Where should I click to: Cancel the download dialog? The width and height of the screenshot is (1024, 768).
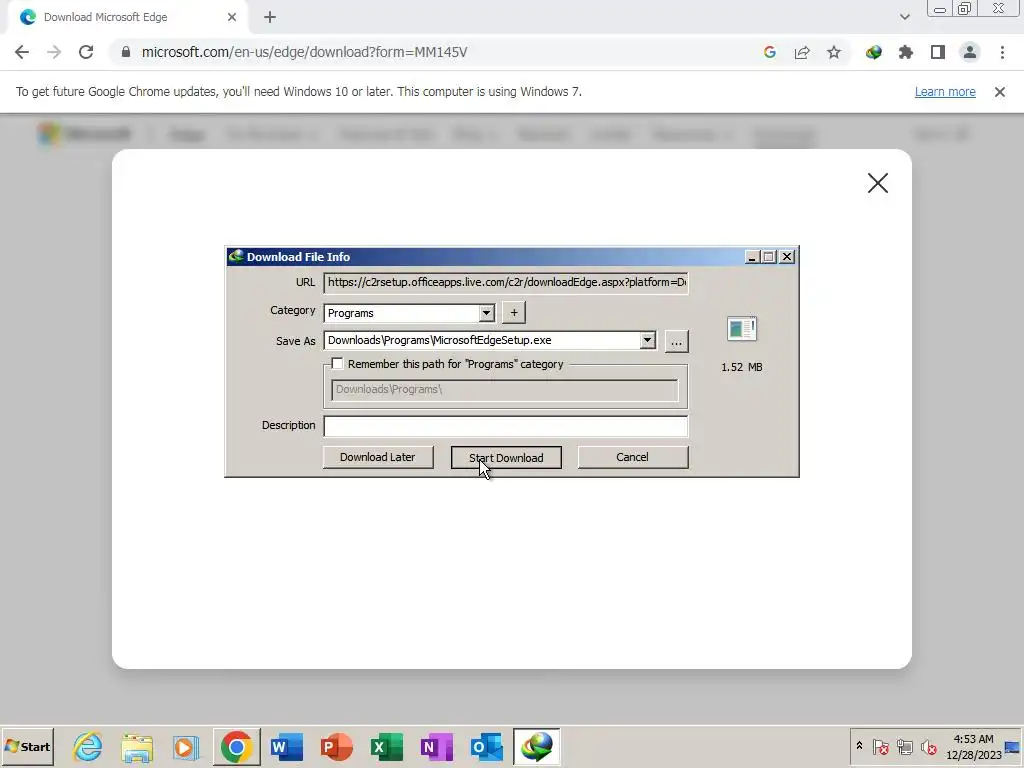(x=632, y=457)
